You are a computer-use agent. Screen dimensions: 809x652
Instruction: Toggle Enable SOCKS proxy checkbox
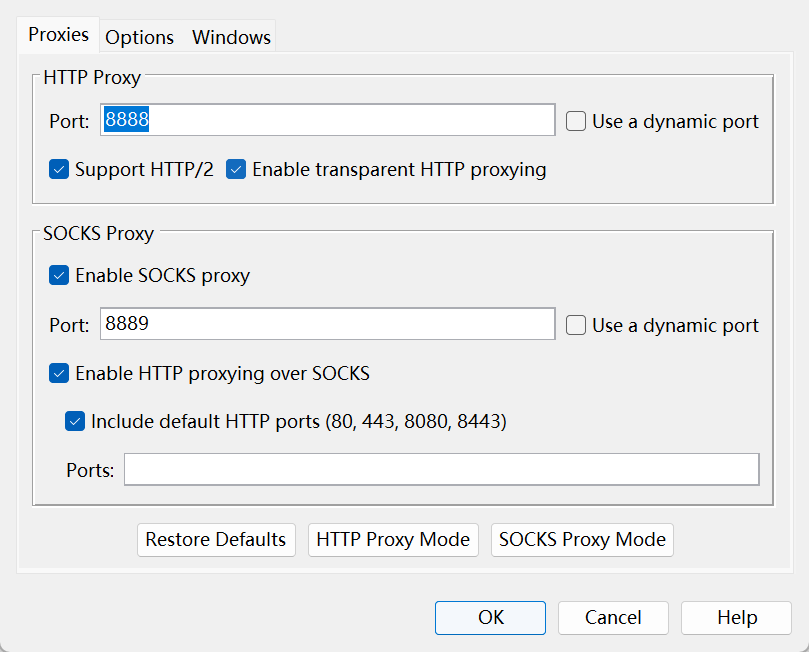(x=59, y=275)
